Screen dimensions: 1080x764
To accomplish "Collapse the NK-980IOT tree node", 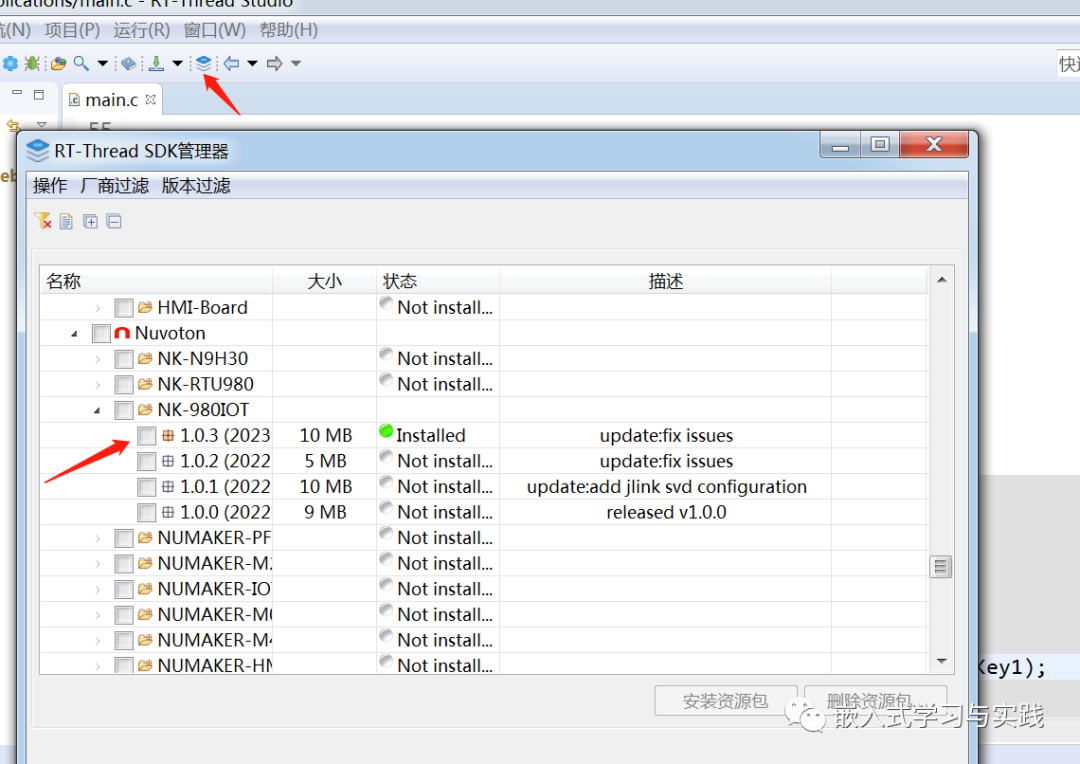I will pyautogui.click(x=97, y=410).
